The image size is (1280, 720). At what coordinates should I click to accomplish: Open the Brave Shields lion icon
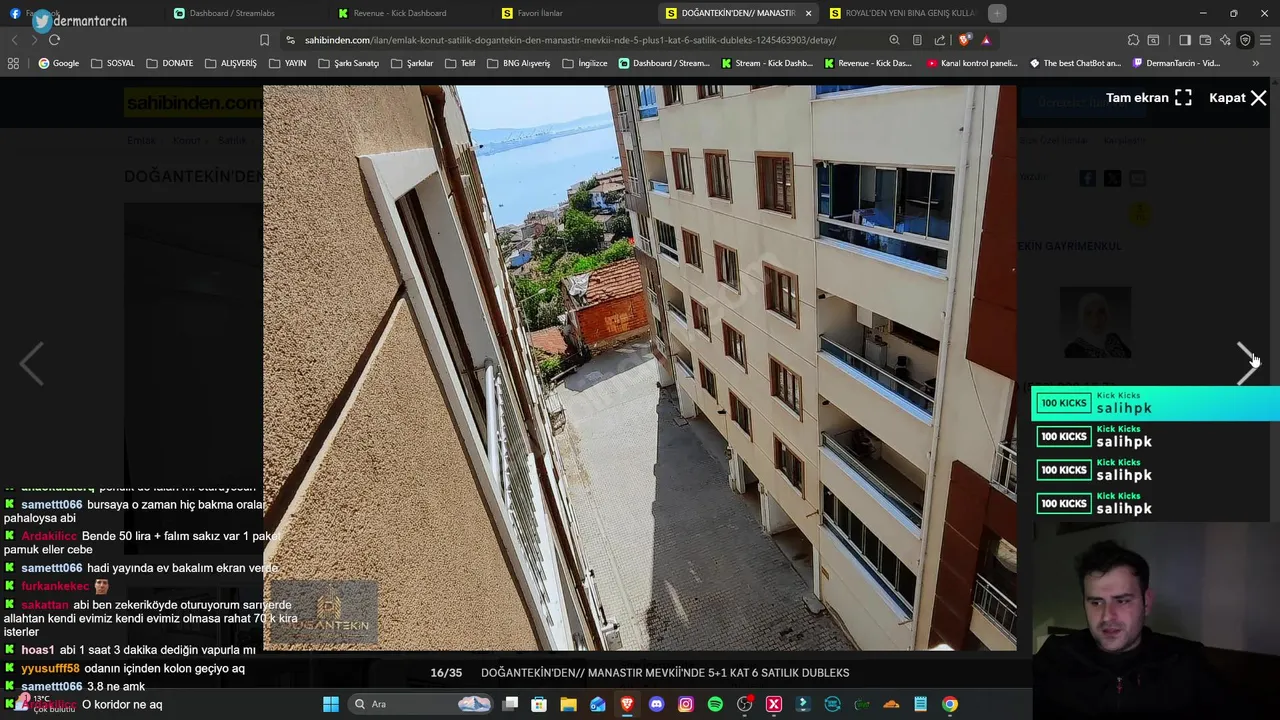964,40
